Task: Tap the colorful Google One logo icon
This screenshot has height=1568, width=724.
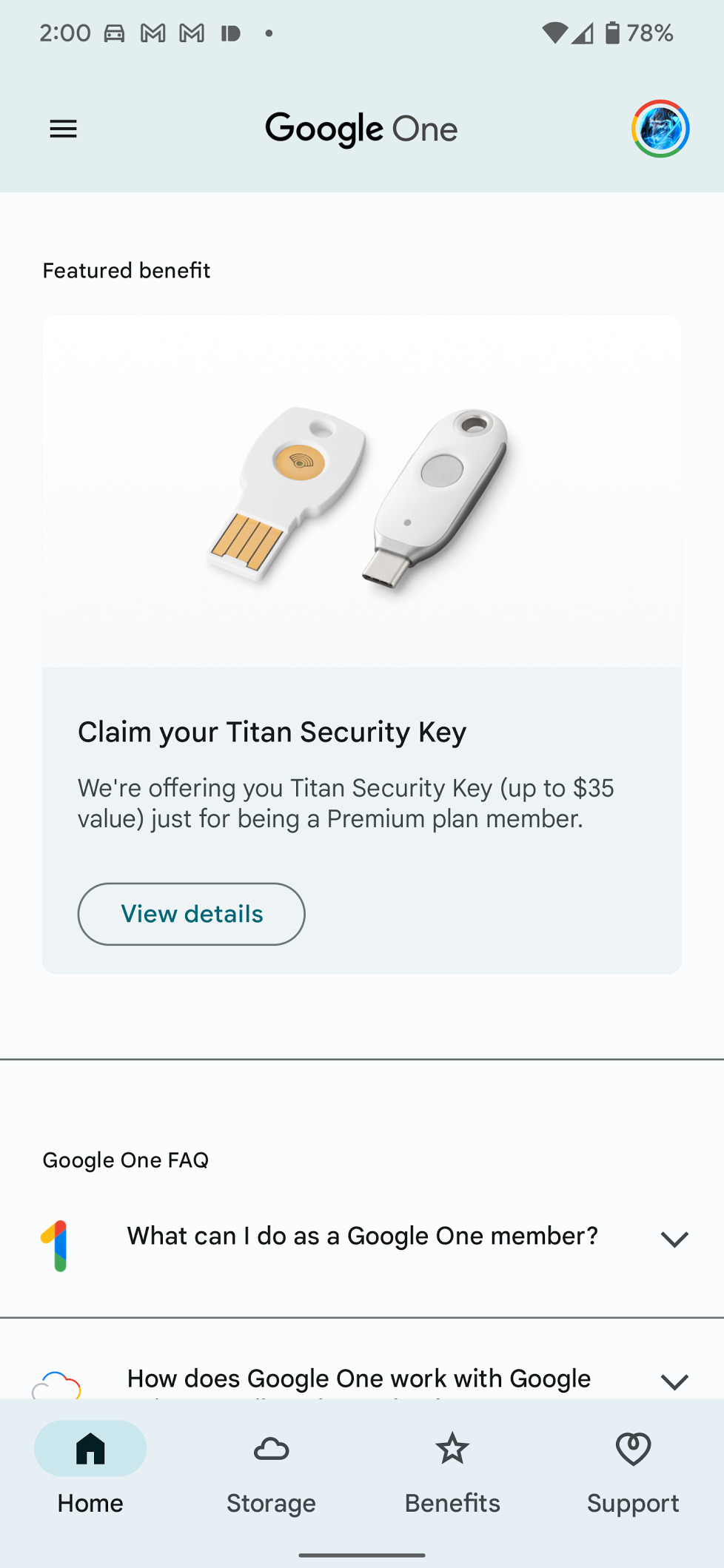Action: click(x=56, y=1245)
